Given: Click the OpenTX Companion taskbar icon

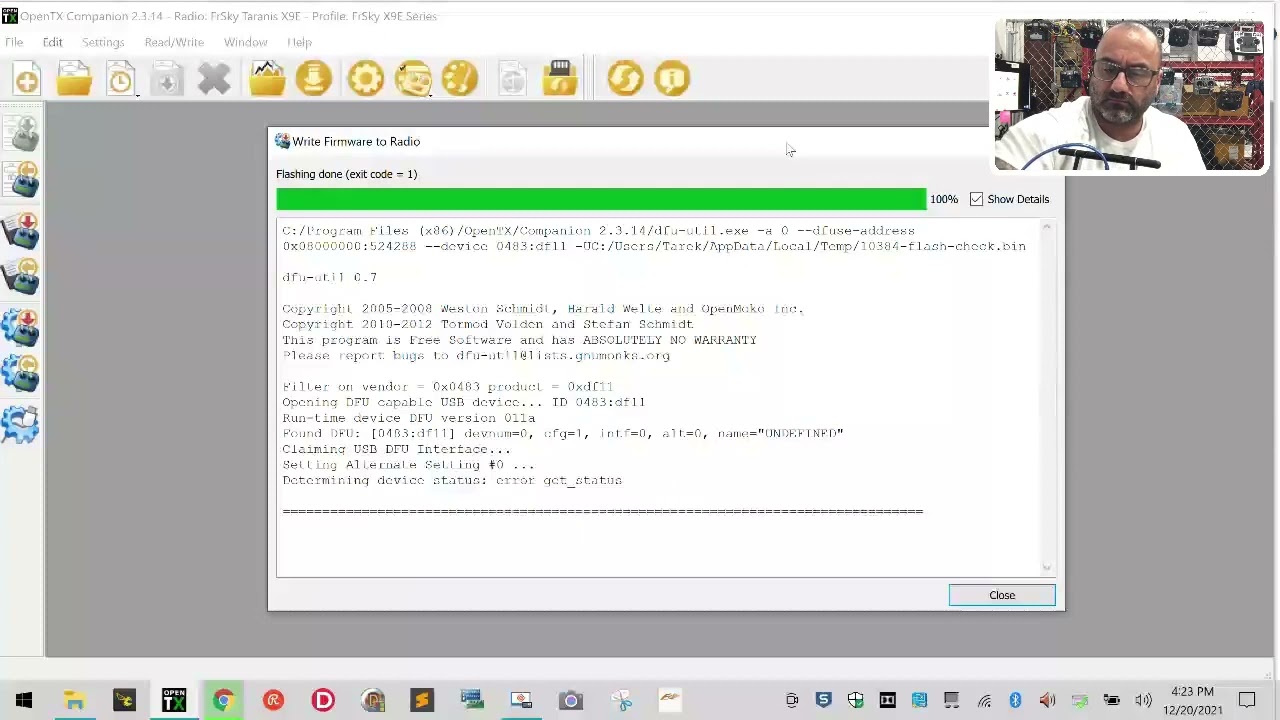Looking at the screenshot, I should click(x=174, y=700).
